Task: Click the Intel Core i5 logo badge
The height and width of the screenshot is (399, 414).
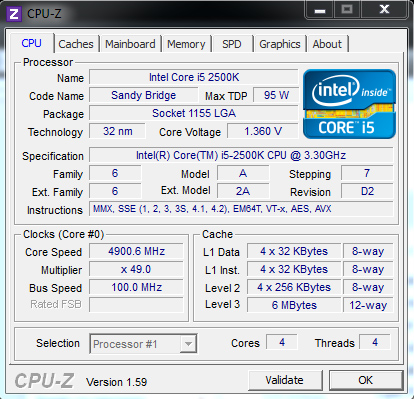Action: point(349,104)
